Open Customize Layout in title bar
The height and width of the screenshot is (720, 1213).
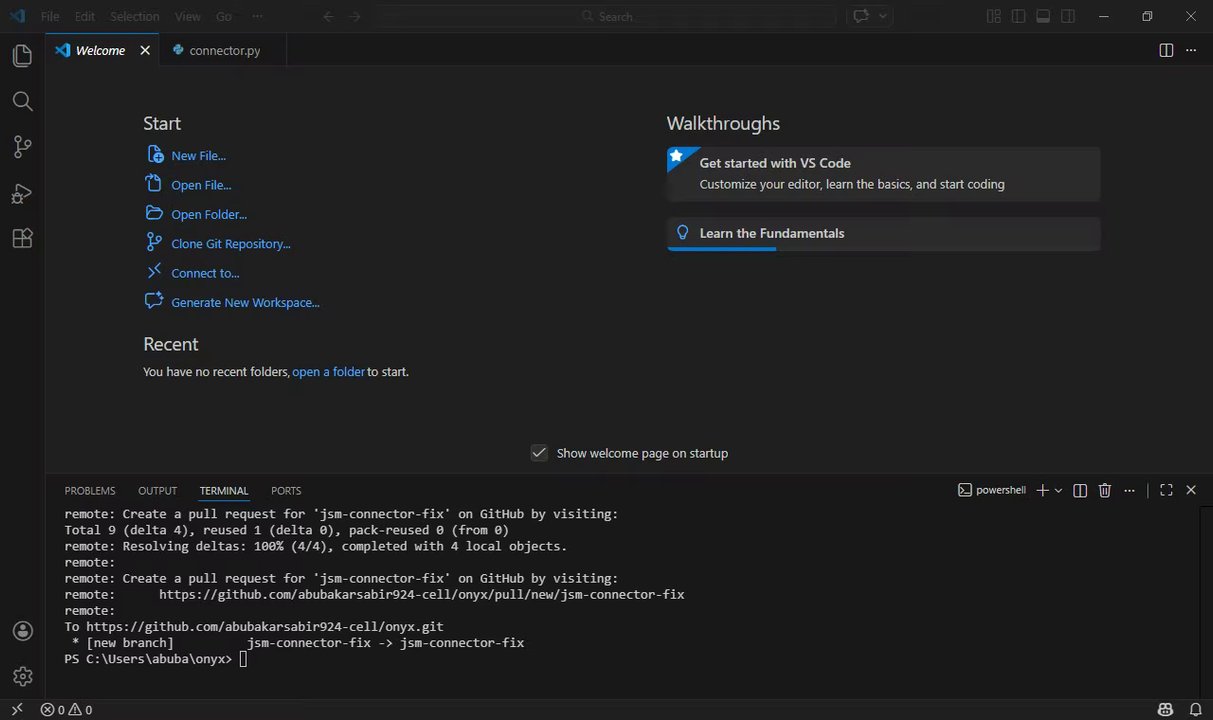[993, 16]
